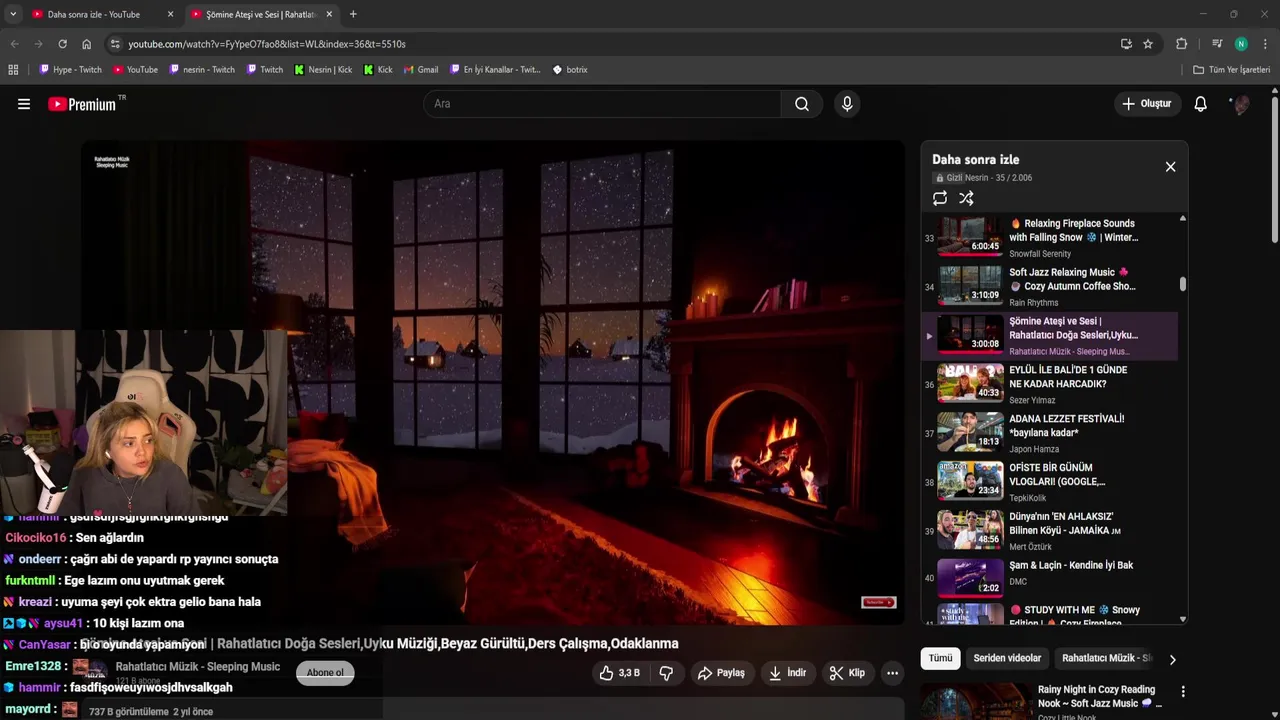Viewport: 1280px width, 720px height.
Task: Toggle playlist loop
Action: (940, 199)
